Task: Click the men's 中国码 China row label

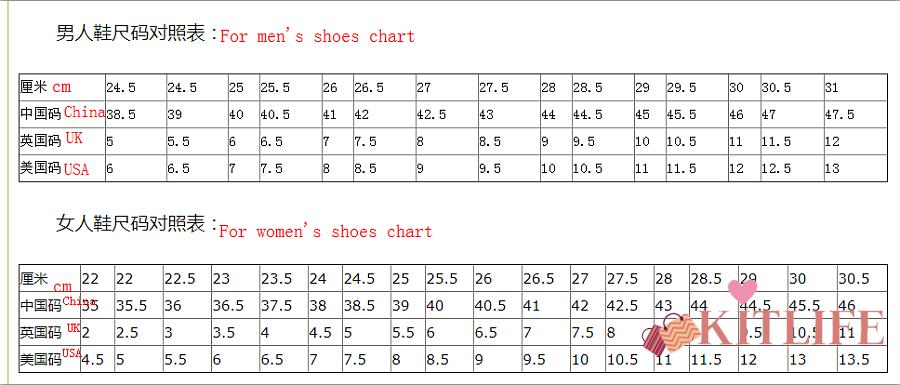Action: coord(63,115)
